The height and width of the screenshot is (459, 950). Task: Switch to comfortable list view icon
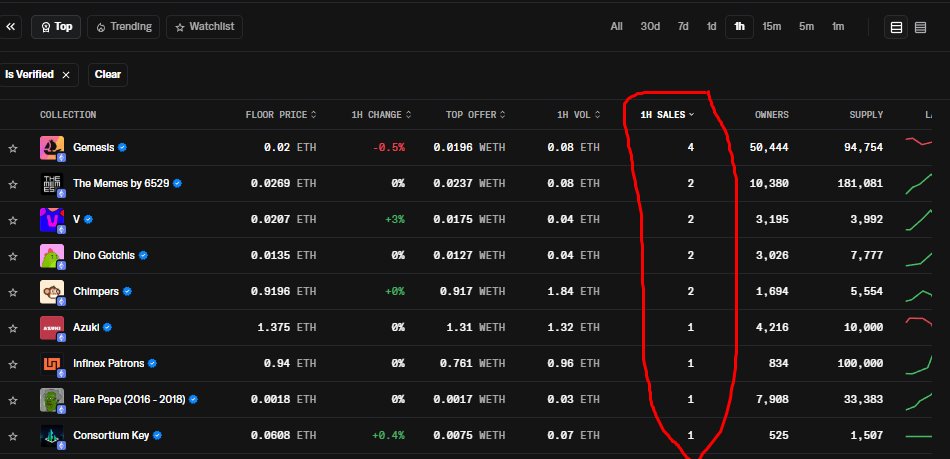896,27
